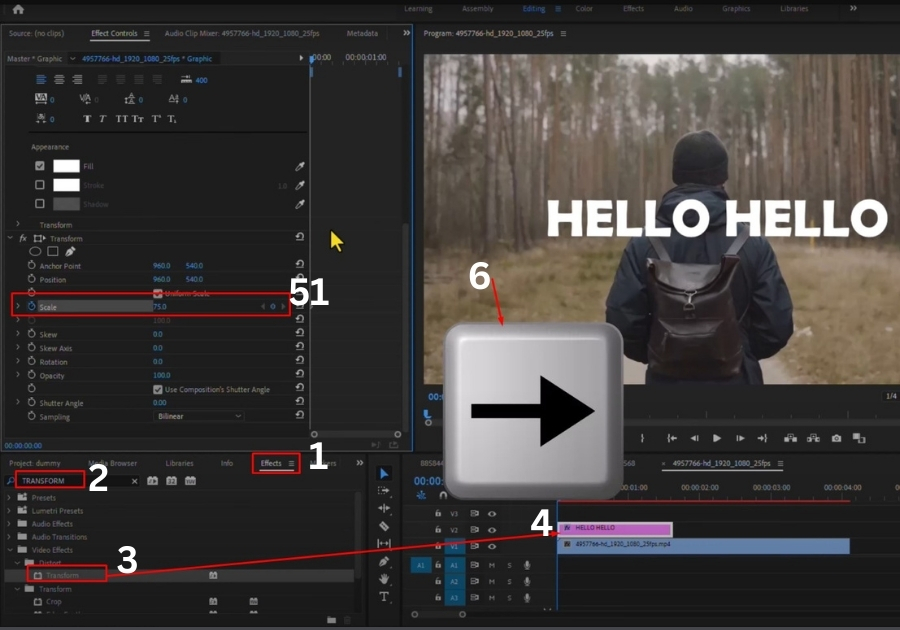Screen dimensions: 900x630
Task: Select the HELLO HELLO timeline clip
Action: (x=614, y=528)
